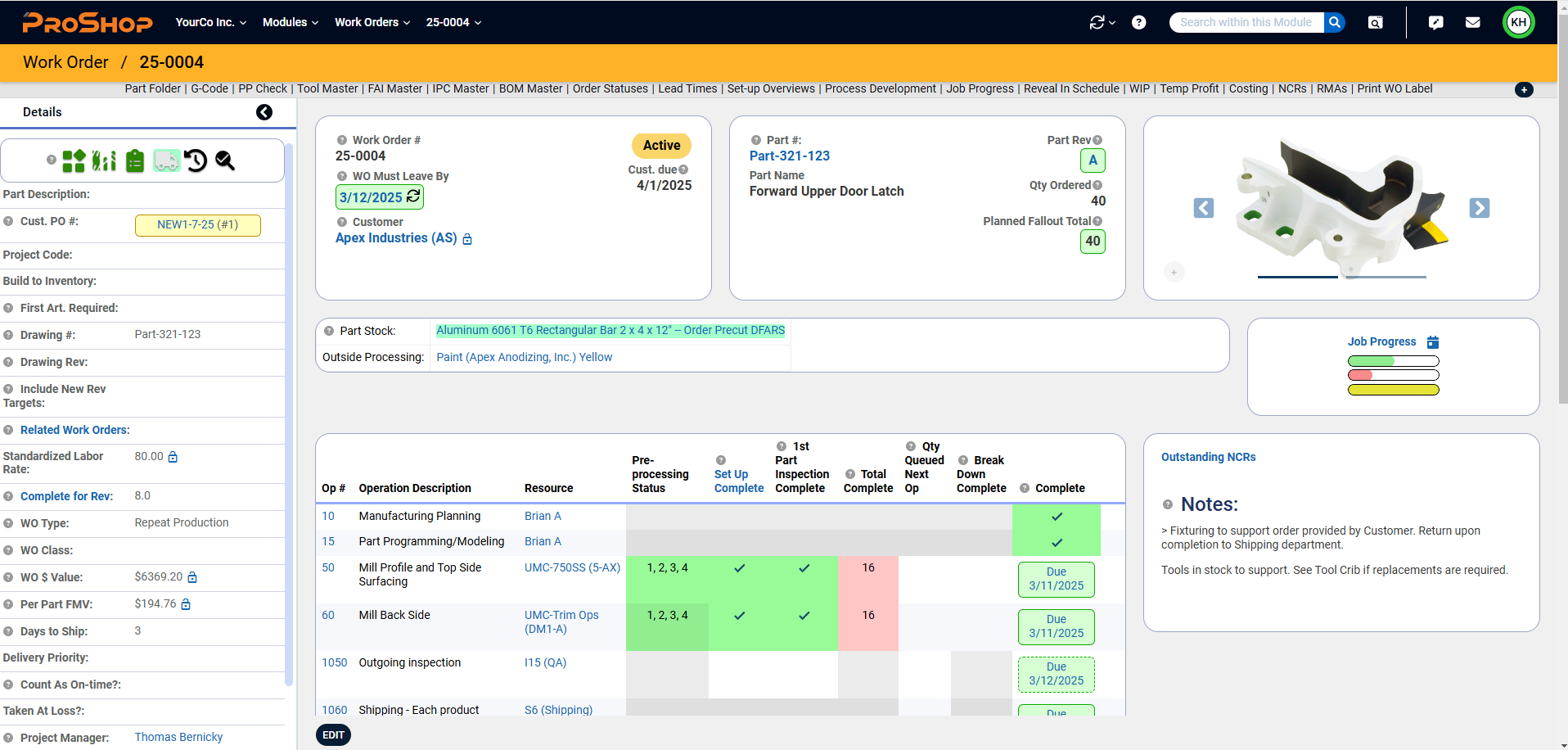This screenshot has width=1568, height=750.
Task: Open the Apex Industries (AS) customer link
Action: point(396,237)
